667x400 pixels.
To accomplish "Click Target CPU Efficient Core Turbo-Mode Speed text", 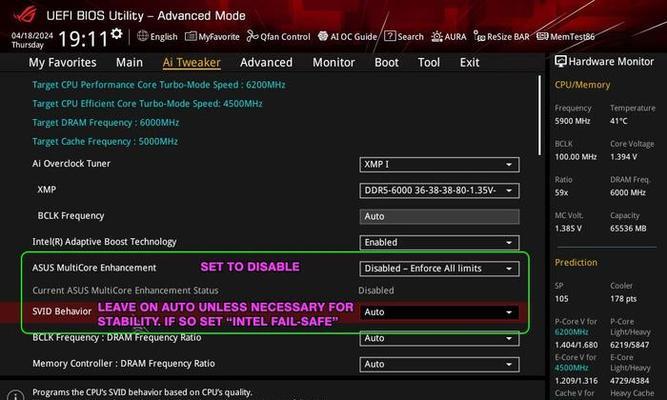I will pyautogui.click(x=147, y=104).
